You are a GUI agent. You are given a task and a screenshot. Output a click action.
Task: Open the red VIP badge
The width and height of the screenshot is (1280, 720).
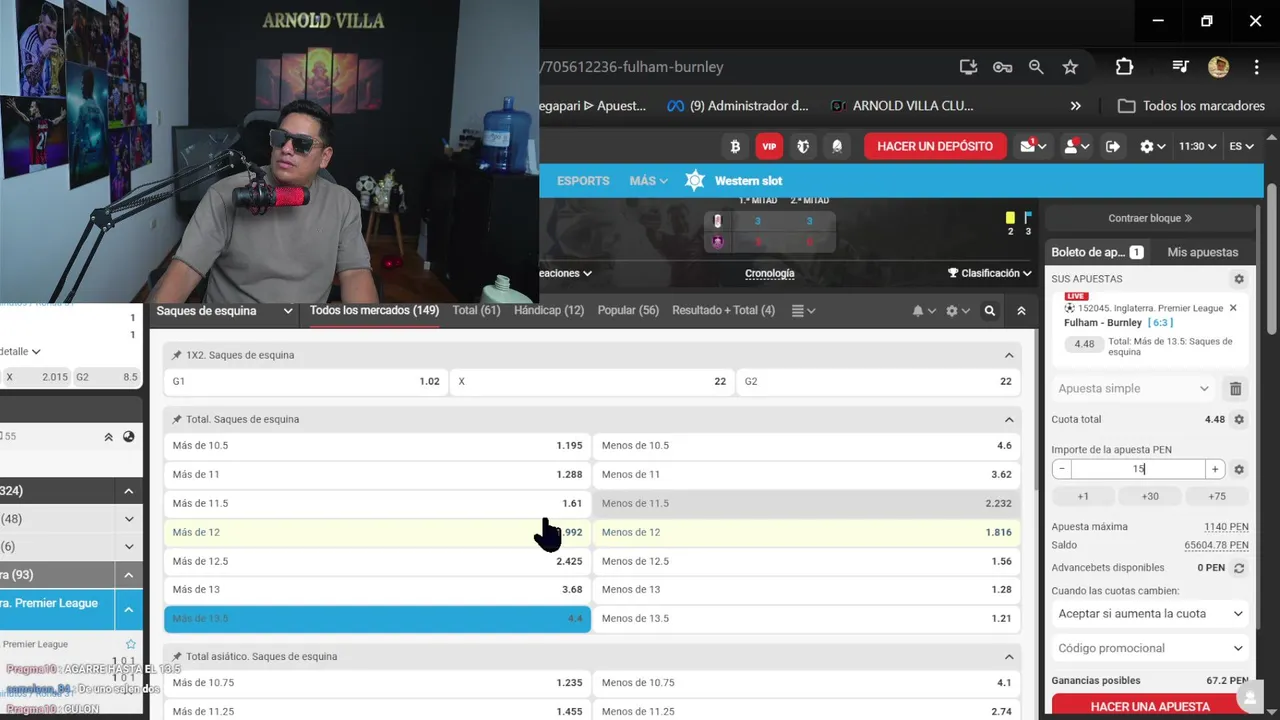click(x=769, y=146)
